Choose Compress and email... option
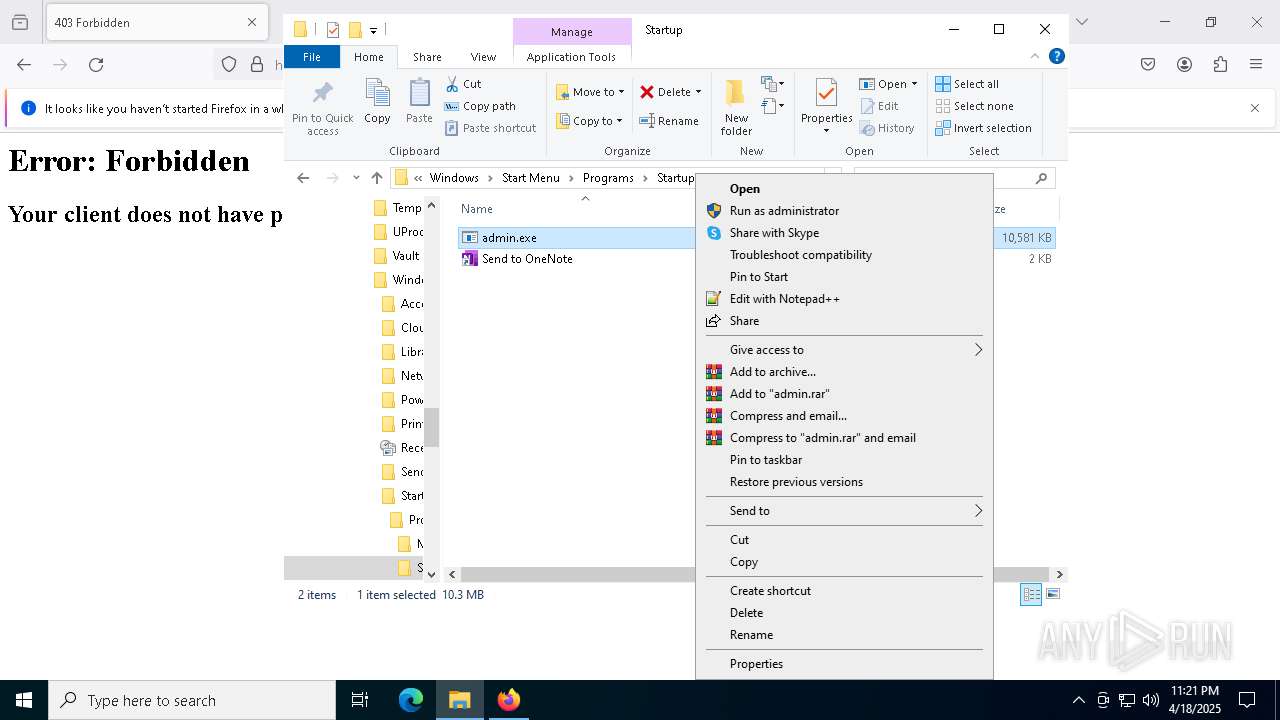The width and height of the screenshot is (1280, 720). coord(844,416)
